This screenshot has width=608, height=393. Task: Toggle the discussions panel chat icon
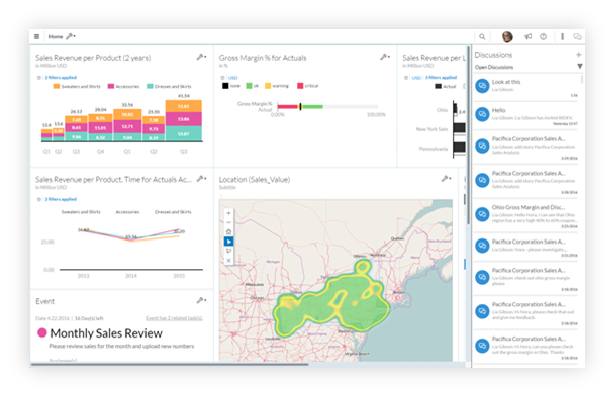577,36
